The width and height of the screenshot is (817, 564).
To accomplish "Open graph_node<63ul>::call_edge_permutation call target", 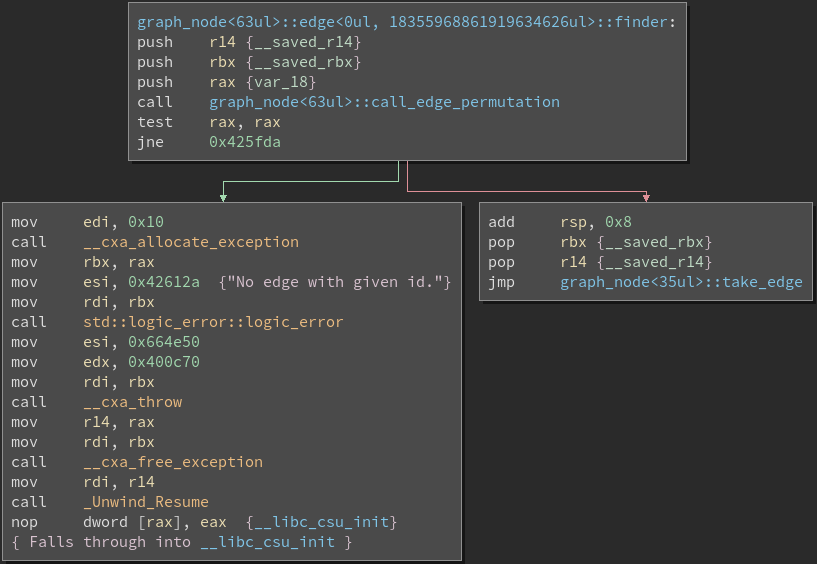I will click(385, 102).
